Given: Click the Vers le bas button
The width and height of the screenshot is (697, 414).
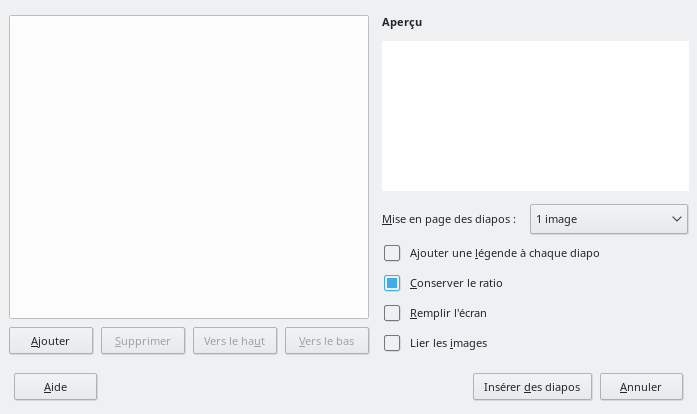Looking at the screenshot, I should pos(326,341).
